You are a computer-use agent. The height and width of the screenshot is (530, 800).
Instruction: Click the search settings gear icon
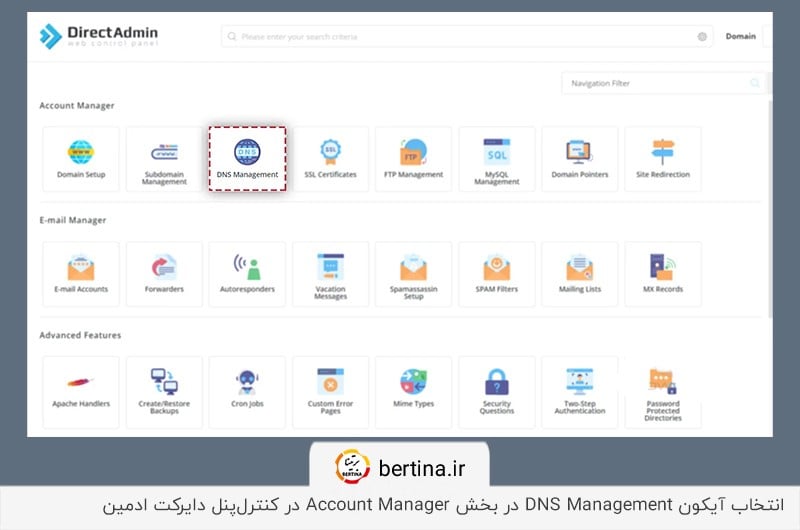tap(702, 36)
